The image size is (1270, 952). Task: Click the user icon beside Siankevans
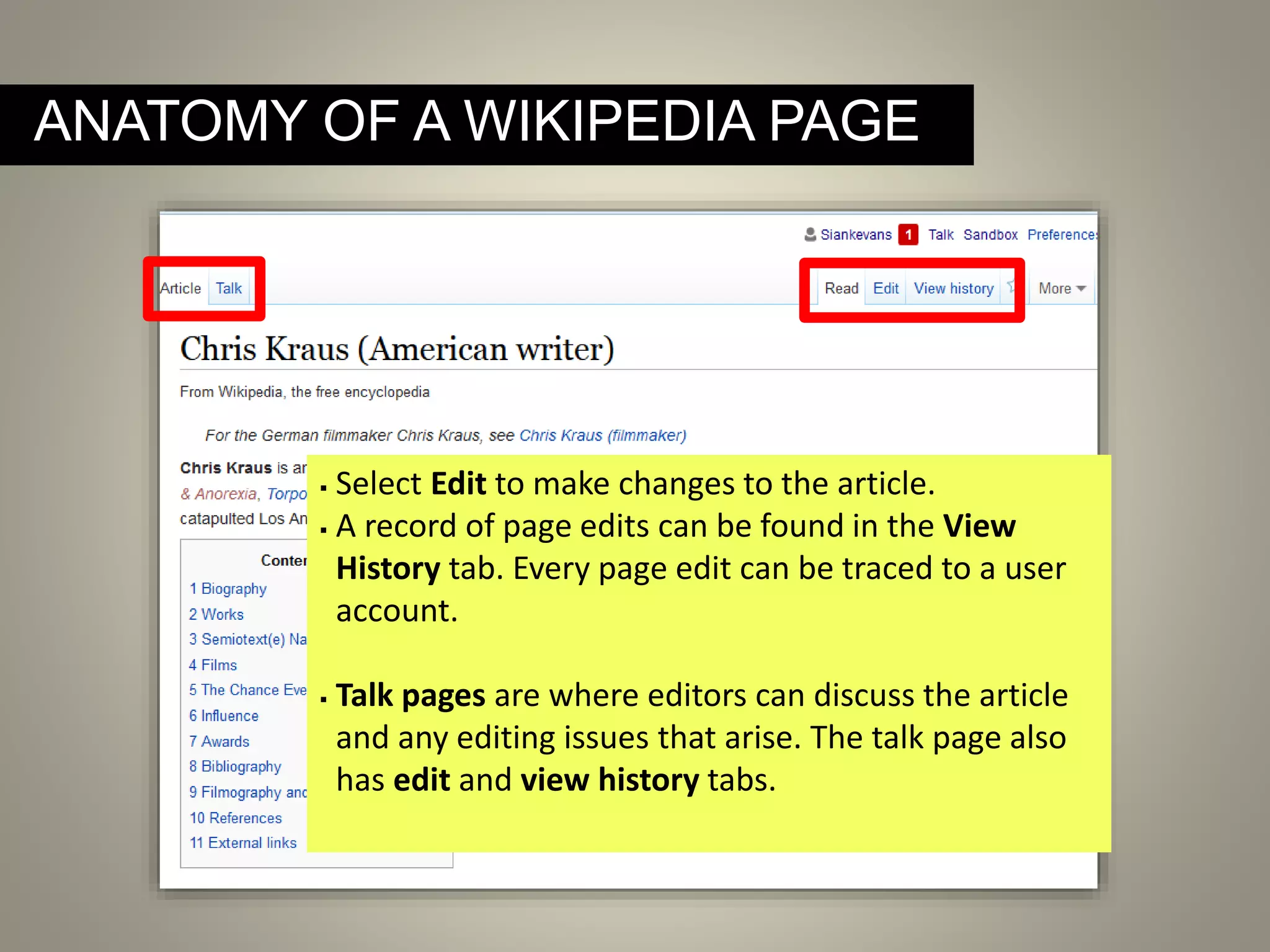click(810, 234)
